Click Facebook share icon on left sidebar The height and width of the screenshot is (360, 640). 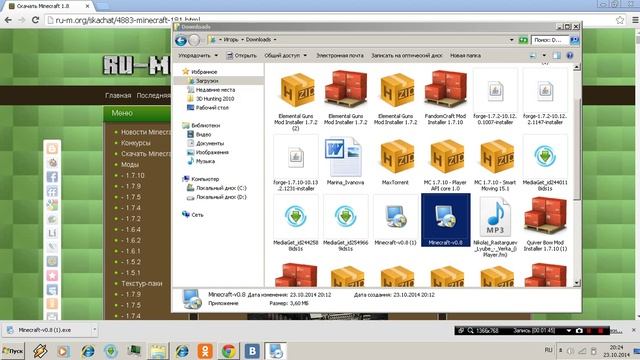[52, 177]
